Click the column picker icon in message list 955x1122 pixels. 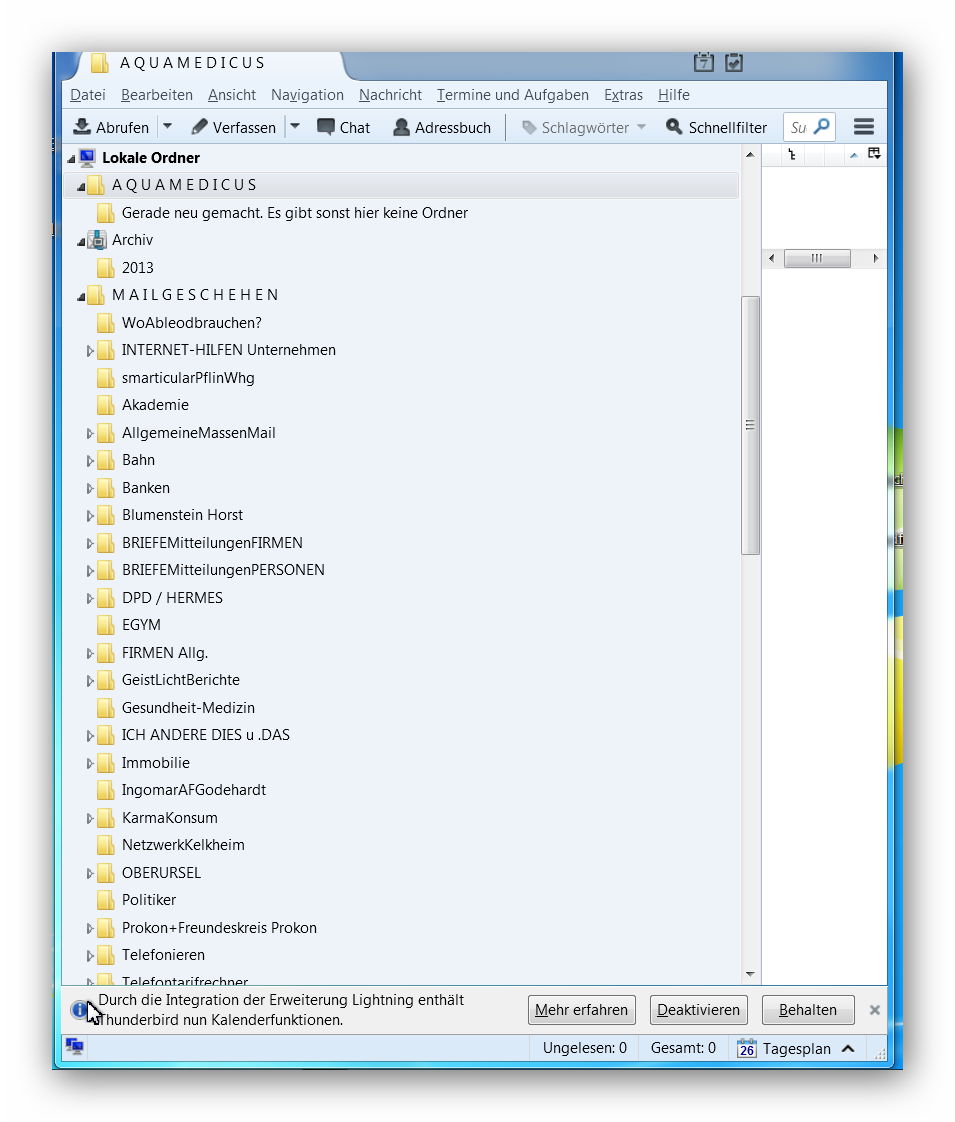click(874, 154)
